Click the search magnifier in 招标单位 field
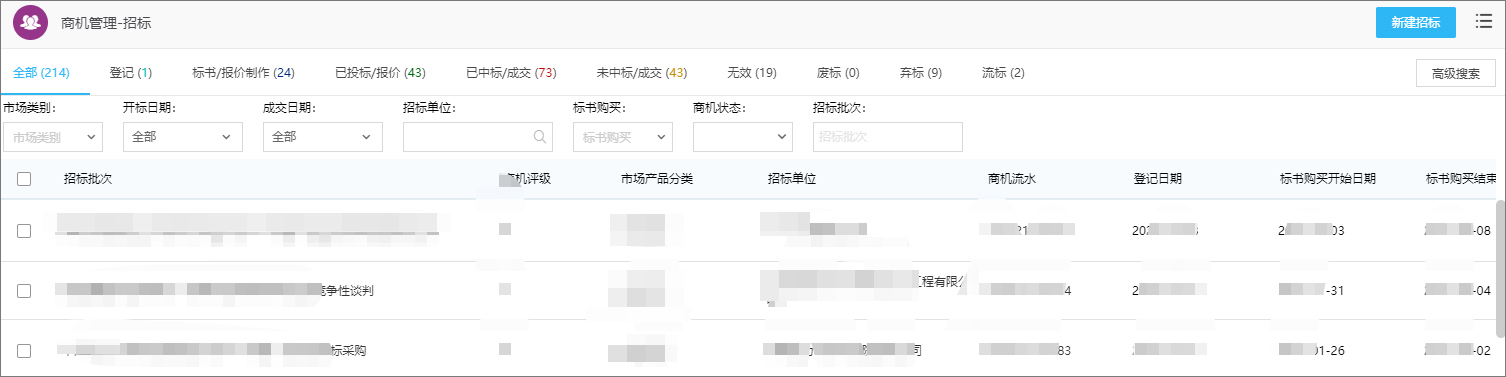This screenshot has width=1506, height=377. click(540, 137)
